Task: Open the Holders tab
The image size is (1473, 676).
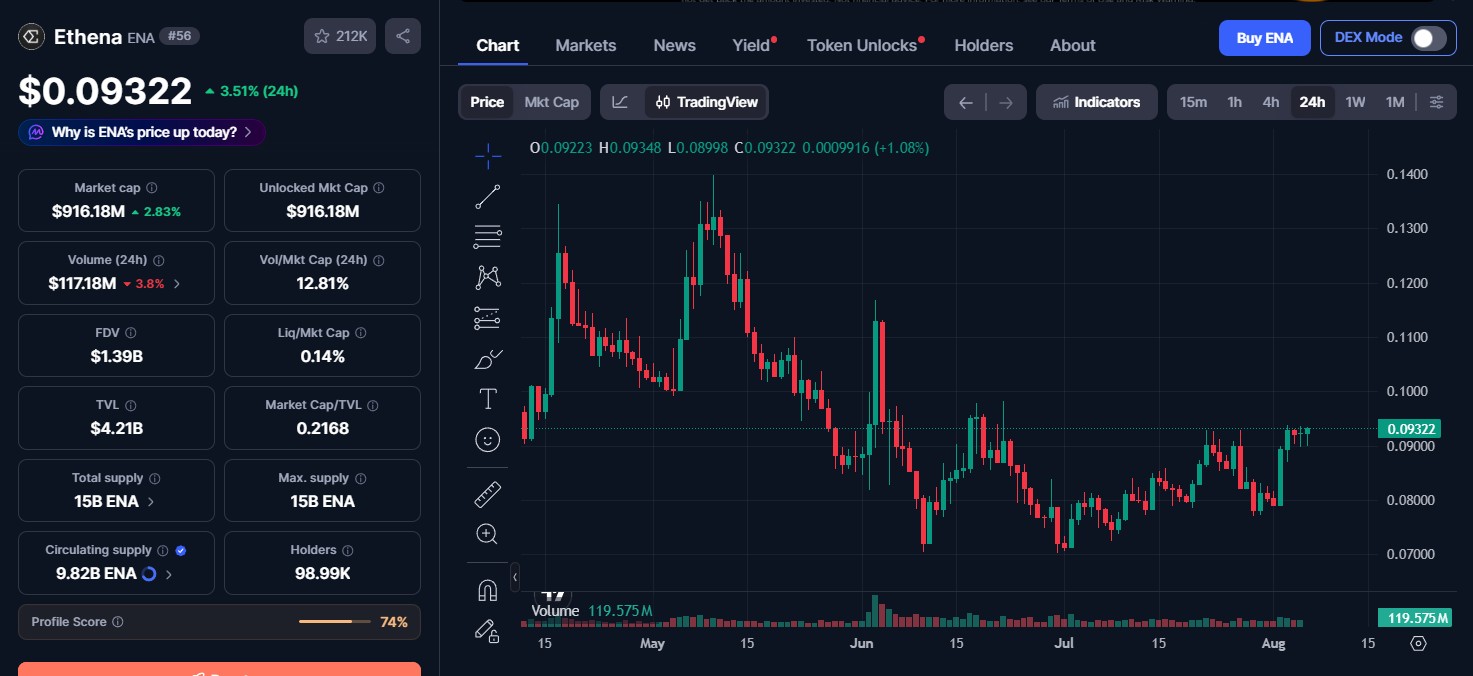Action: coord(984,45)
